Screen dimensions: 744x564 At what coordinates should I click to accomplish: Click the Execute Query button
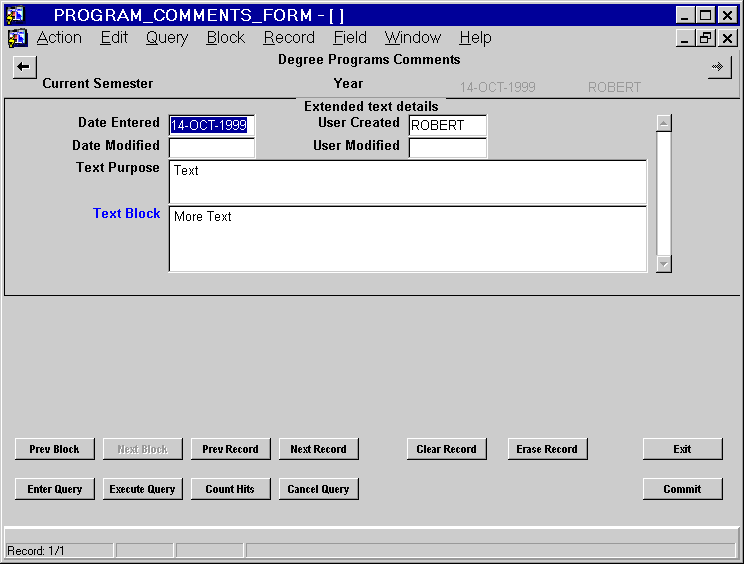[143, 489]
